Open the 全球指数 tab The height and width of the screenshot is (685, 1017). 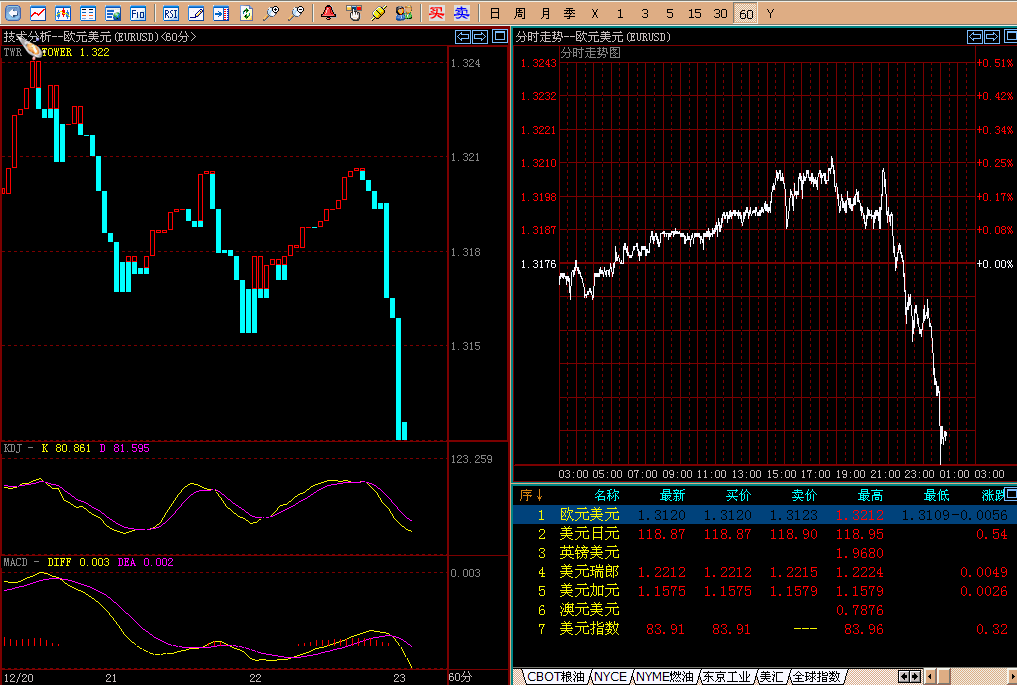point(816,677)
